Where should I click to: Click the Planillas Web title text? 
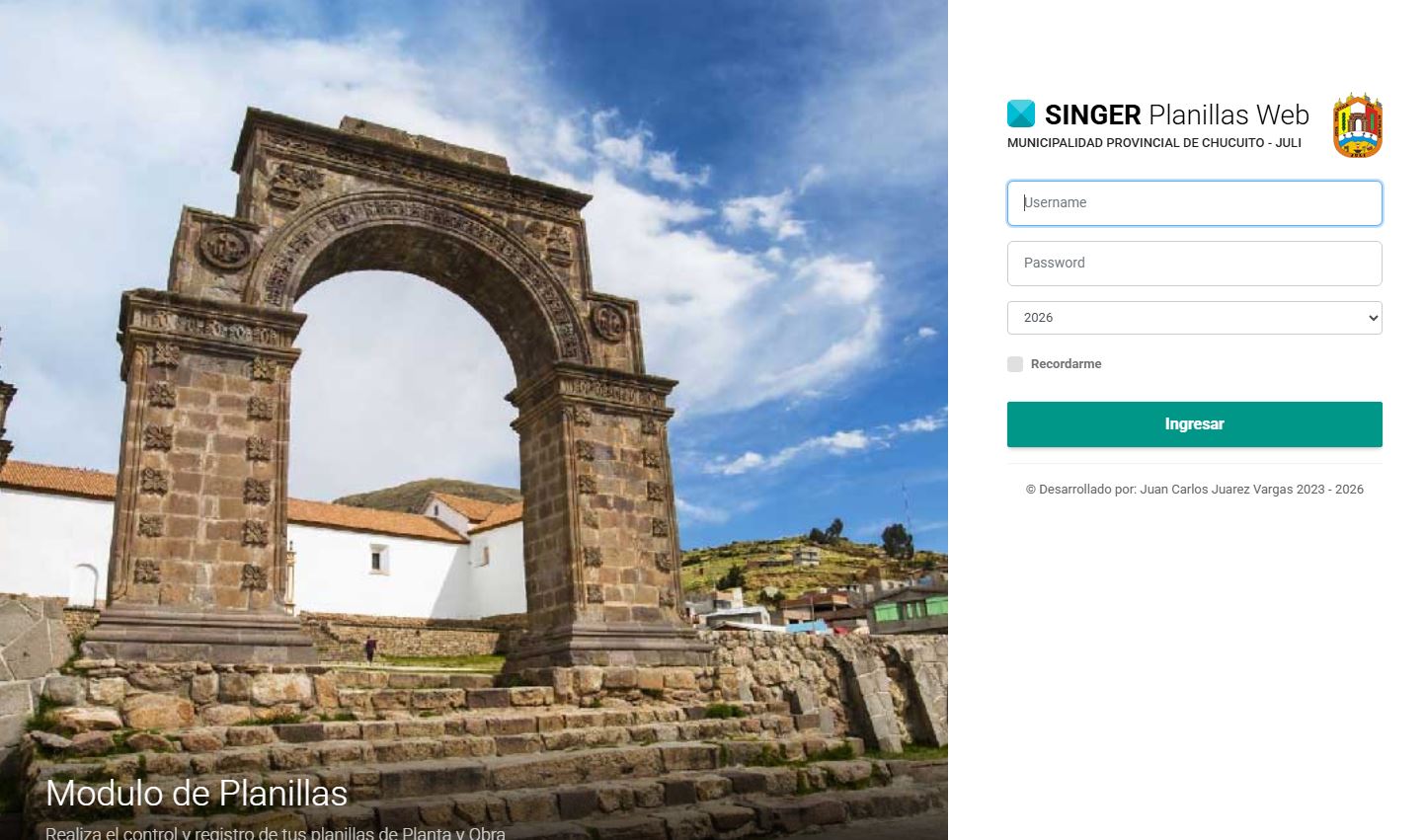tap(1228, 115)
